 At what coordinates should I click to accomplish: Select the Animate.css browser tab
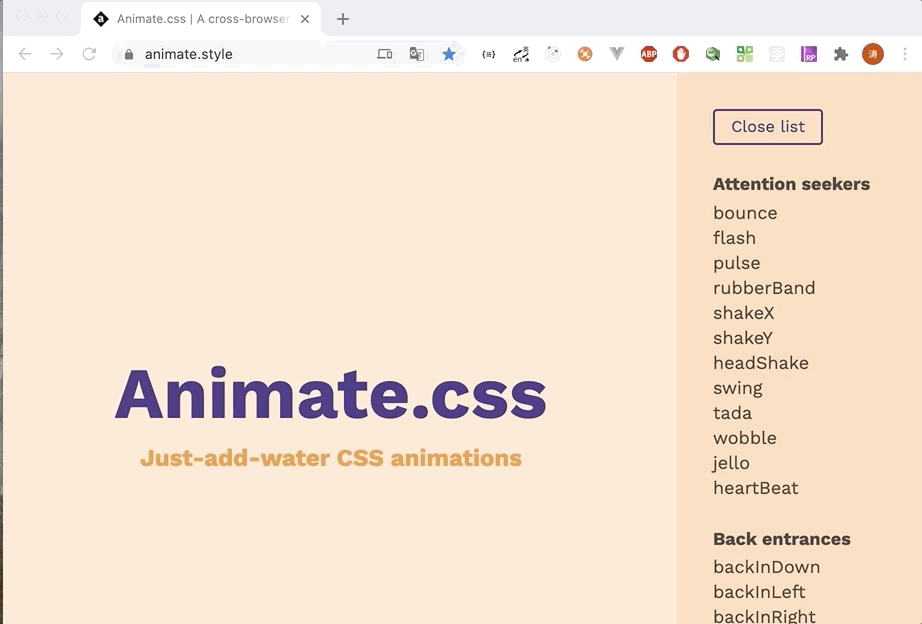tap(201, 19)
